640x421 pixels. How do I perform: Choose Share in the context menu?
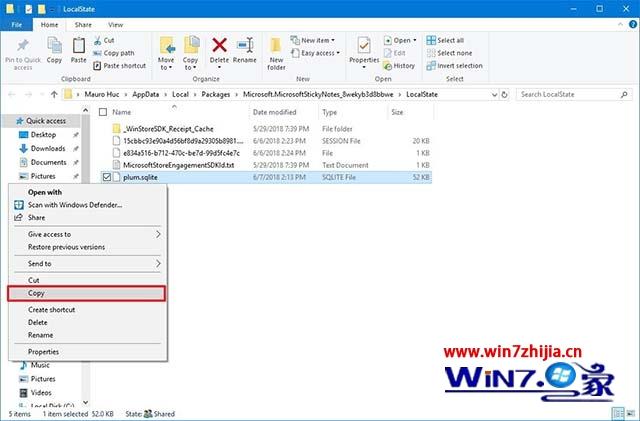click(87, 218)
